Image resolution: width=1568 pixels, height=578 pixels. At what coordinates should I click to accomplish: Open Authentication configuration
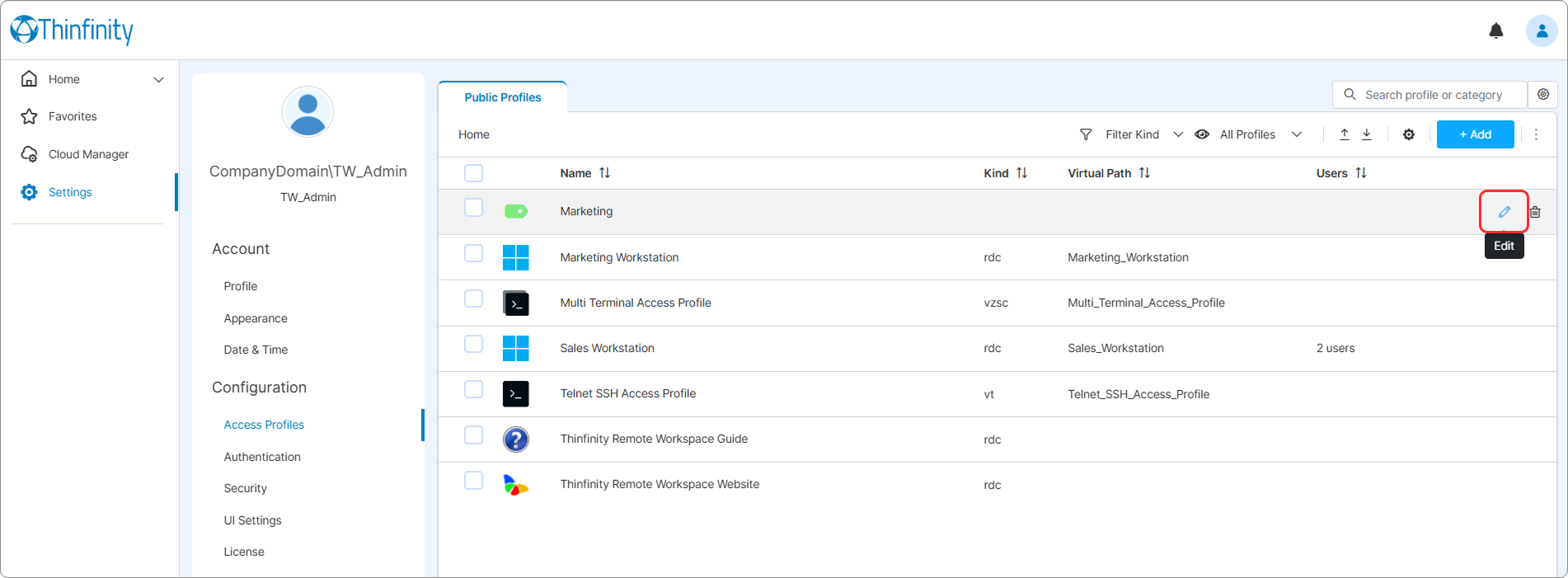(x=262, y=457)
